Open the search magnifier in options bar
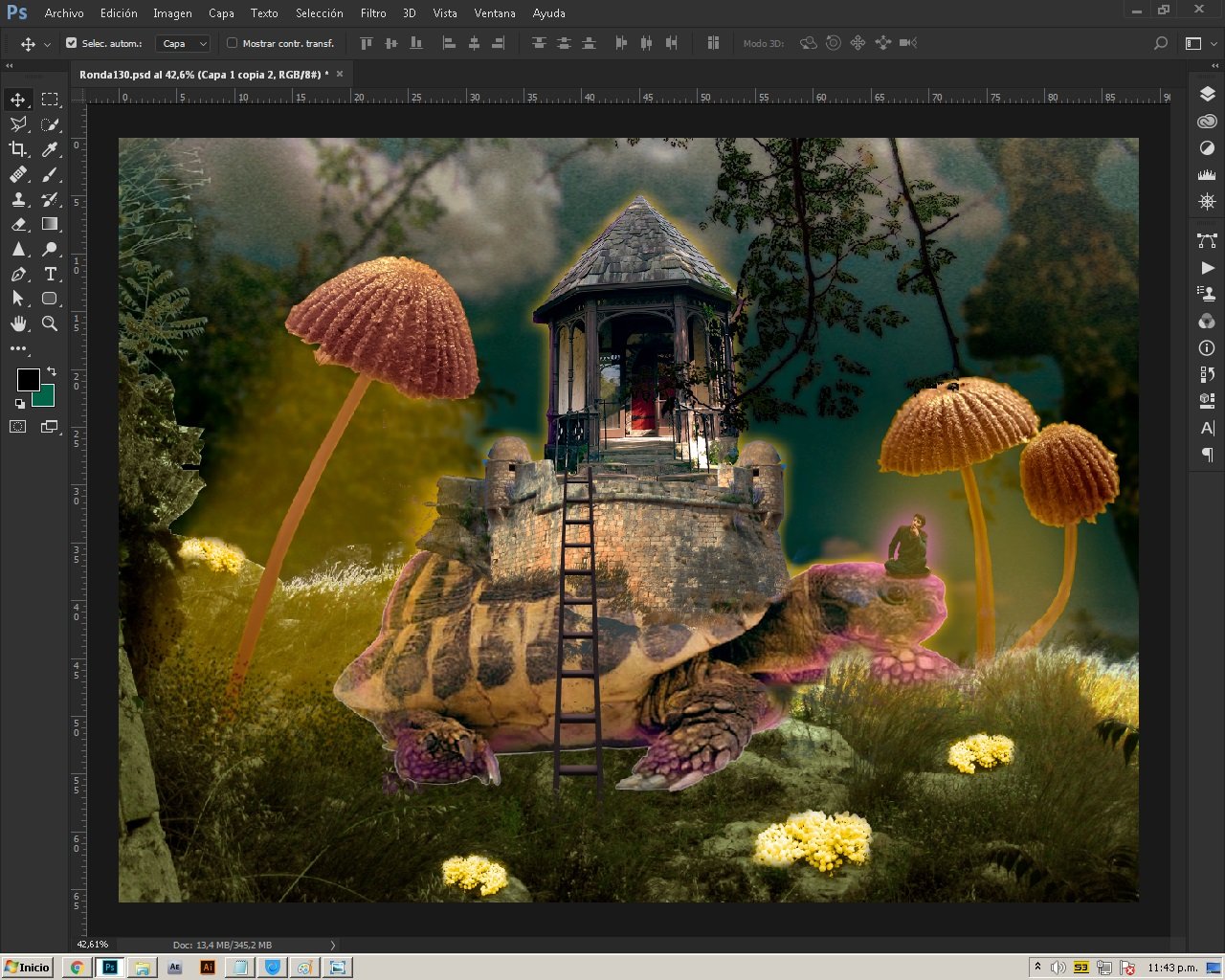 point(1161,43)
